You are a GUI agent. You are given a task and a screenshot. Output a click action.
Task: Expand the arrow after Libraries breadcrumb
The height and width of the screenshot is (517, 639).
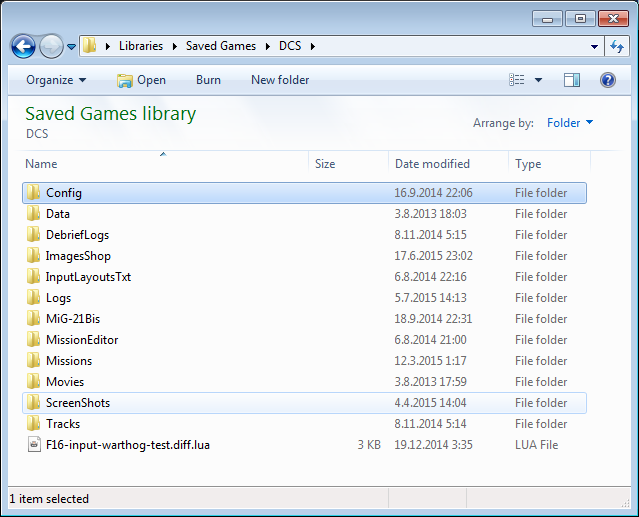coord(174,46)
